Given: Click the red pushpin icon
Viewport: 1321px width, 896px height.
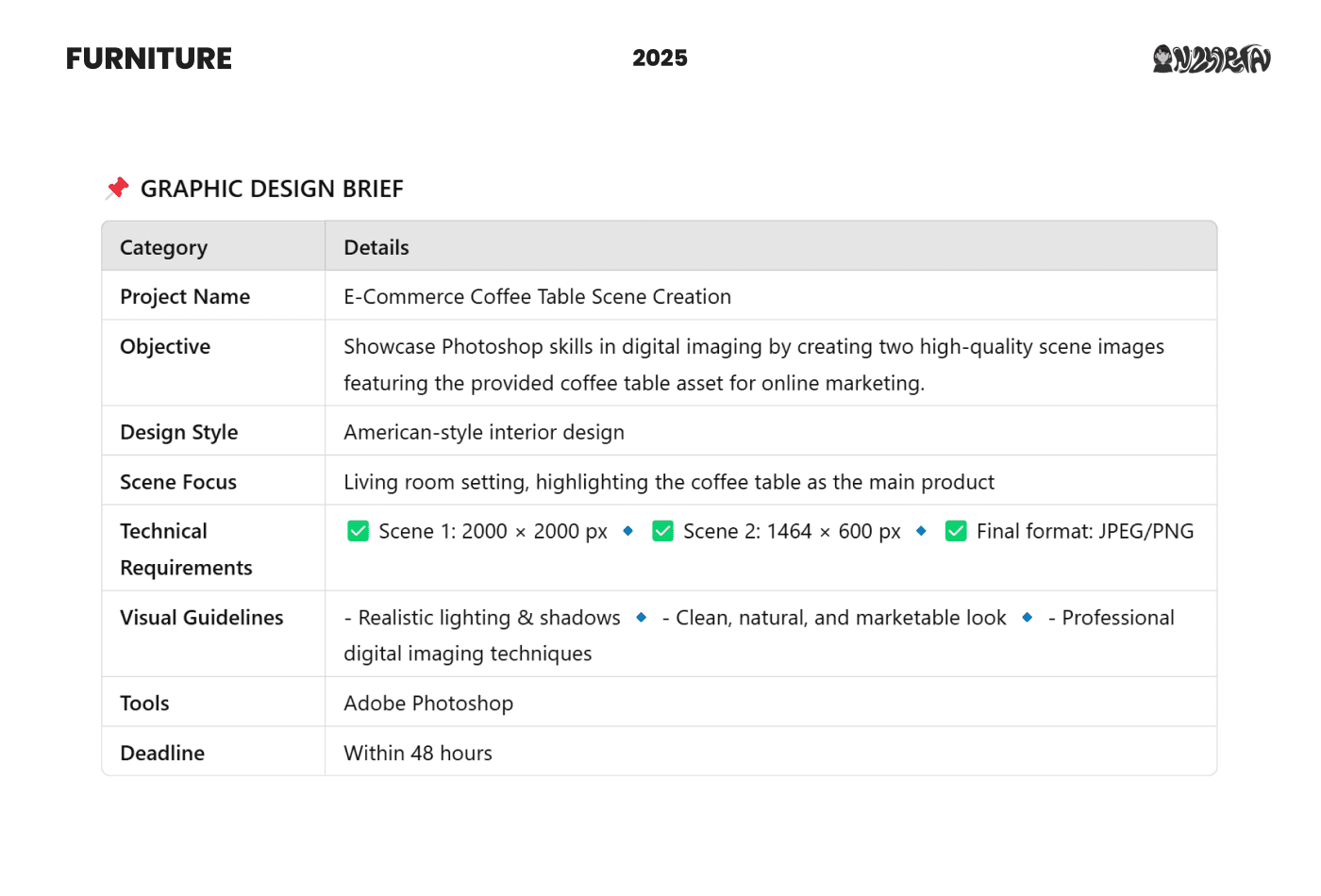Looking at the screenshot, I should coord(117,188).
